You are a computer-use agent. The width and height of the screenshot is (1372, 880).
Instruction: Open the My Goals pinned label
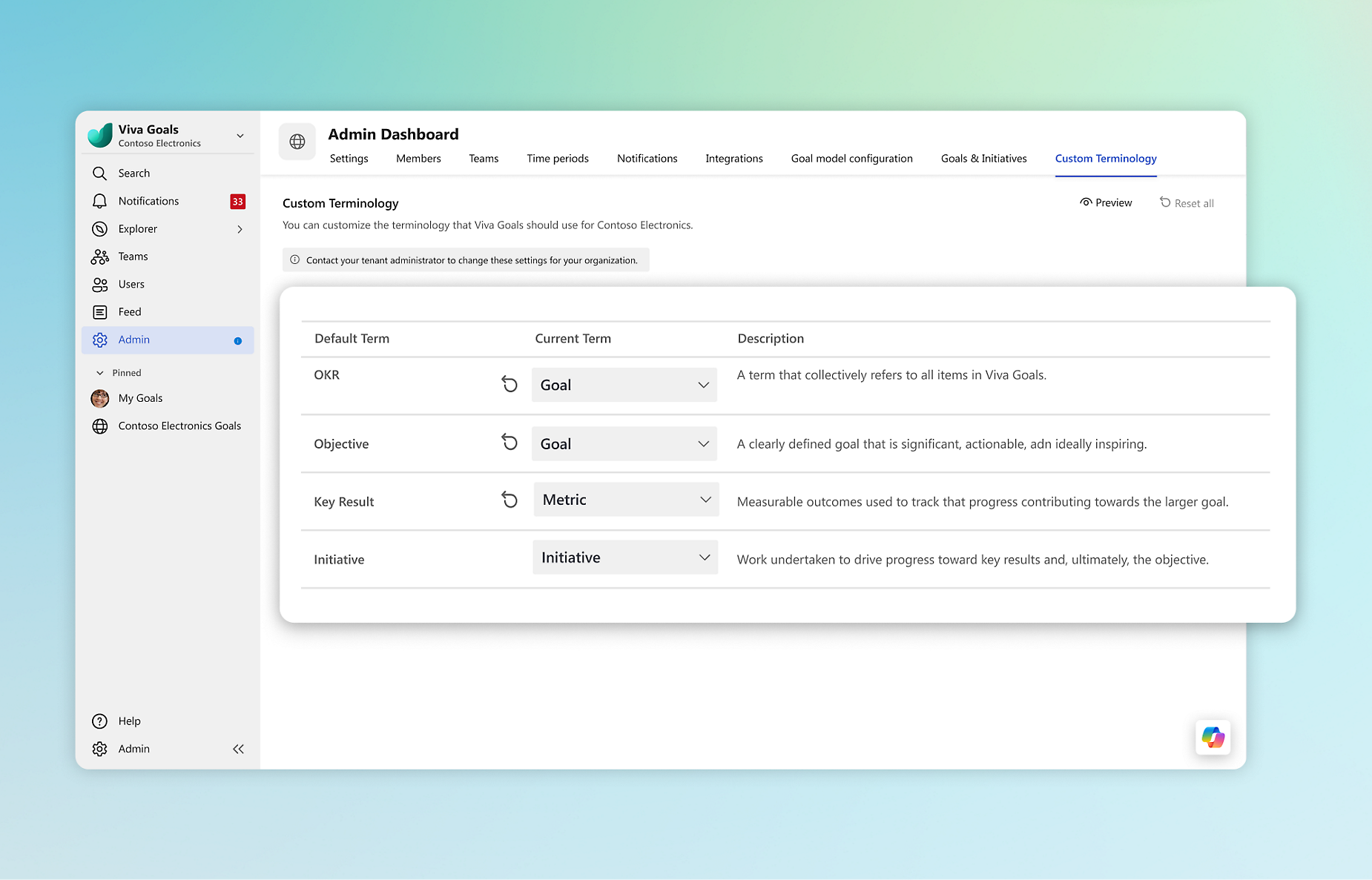point(140,398)
